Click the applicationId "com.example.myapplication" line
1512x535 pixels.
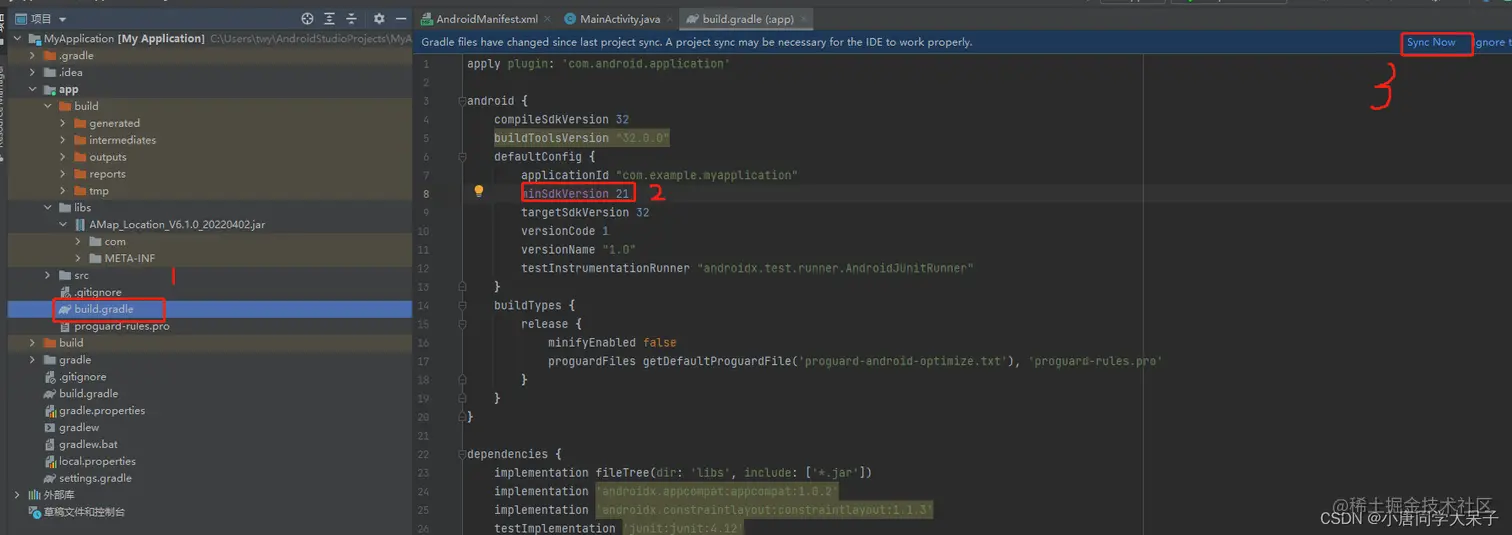659,175
